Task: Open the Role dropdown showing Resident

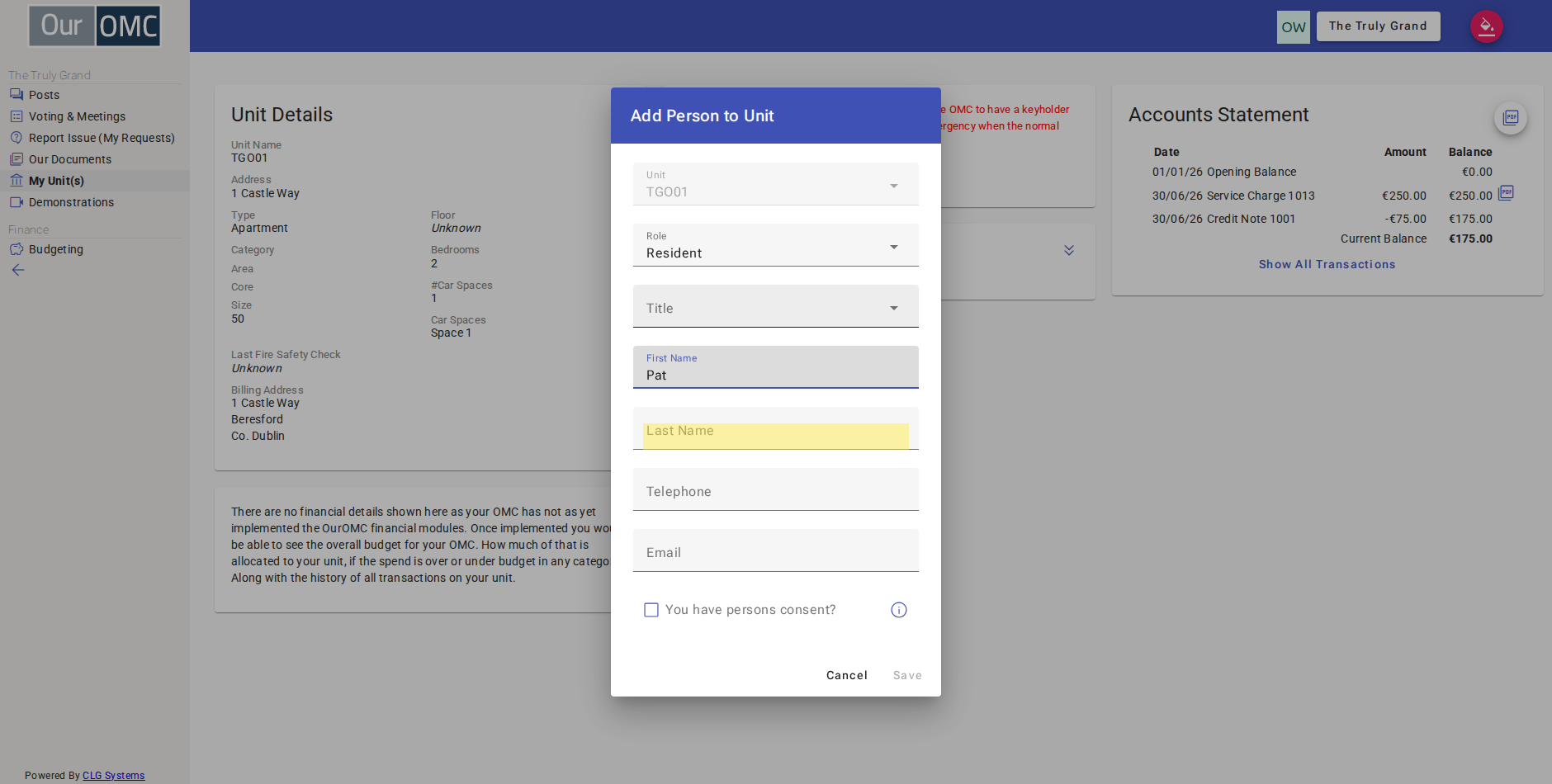Action: click(x=776, y=245)
